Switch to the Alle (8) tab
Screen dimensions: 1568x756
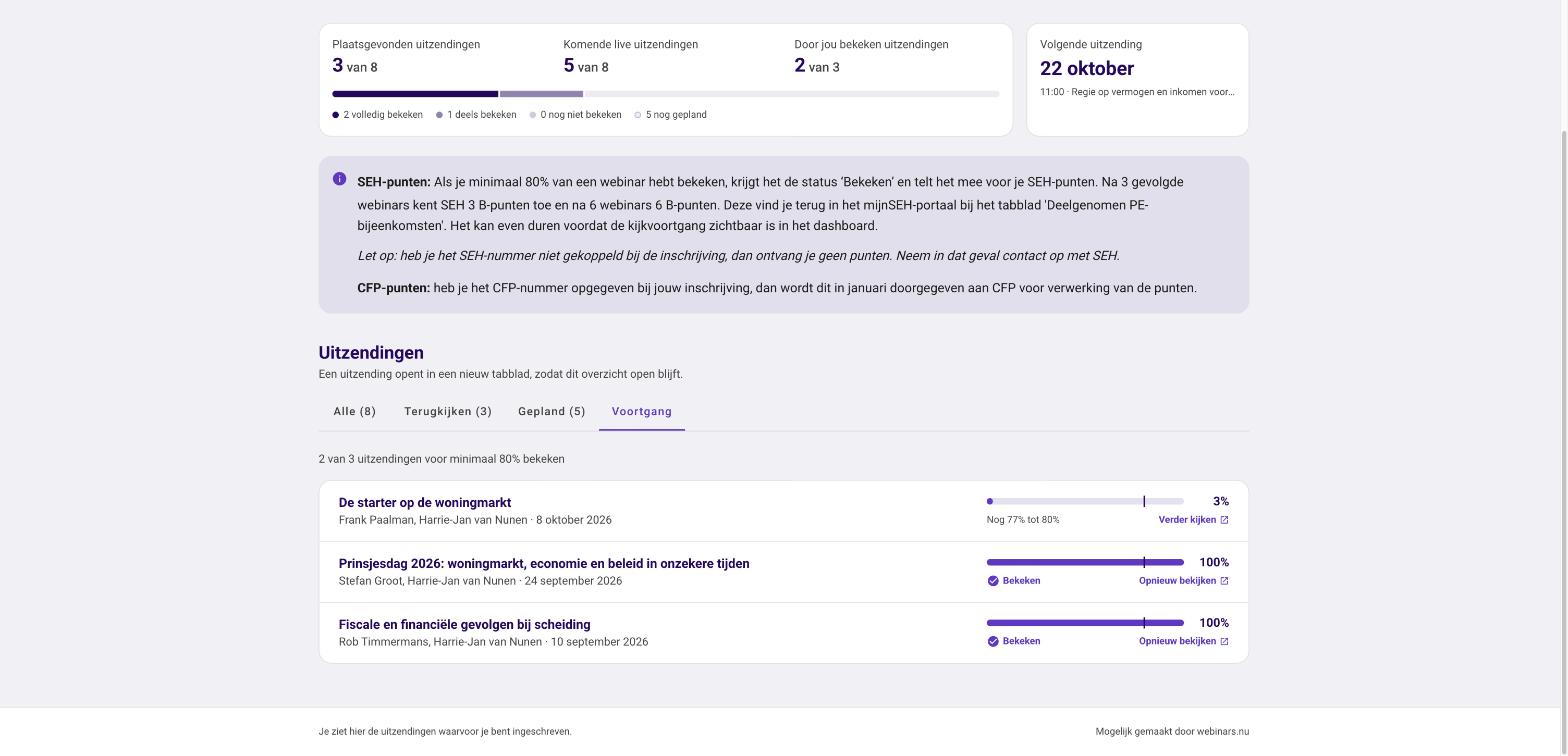tap(355, 412)
